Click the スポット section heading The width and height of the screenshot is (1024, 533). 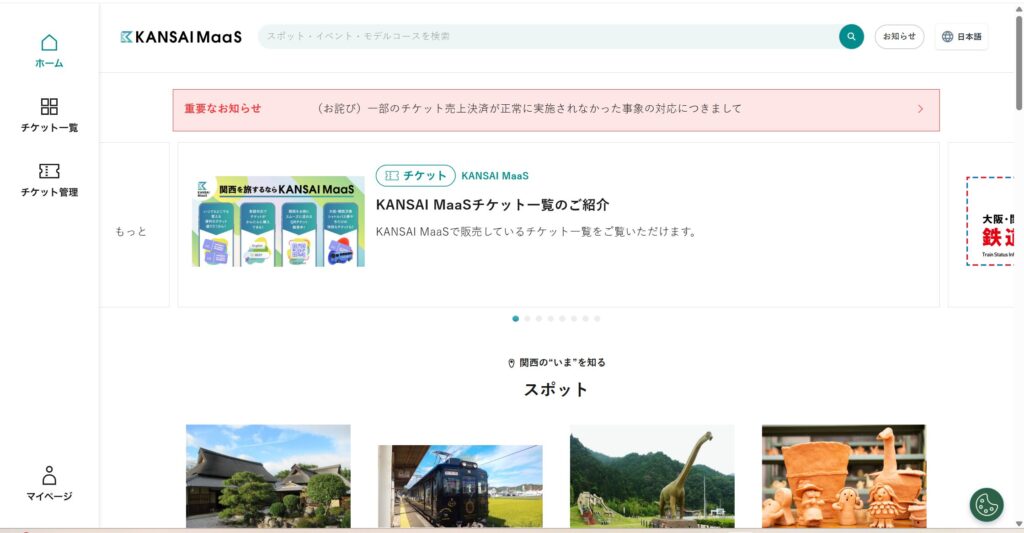556,390
